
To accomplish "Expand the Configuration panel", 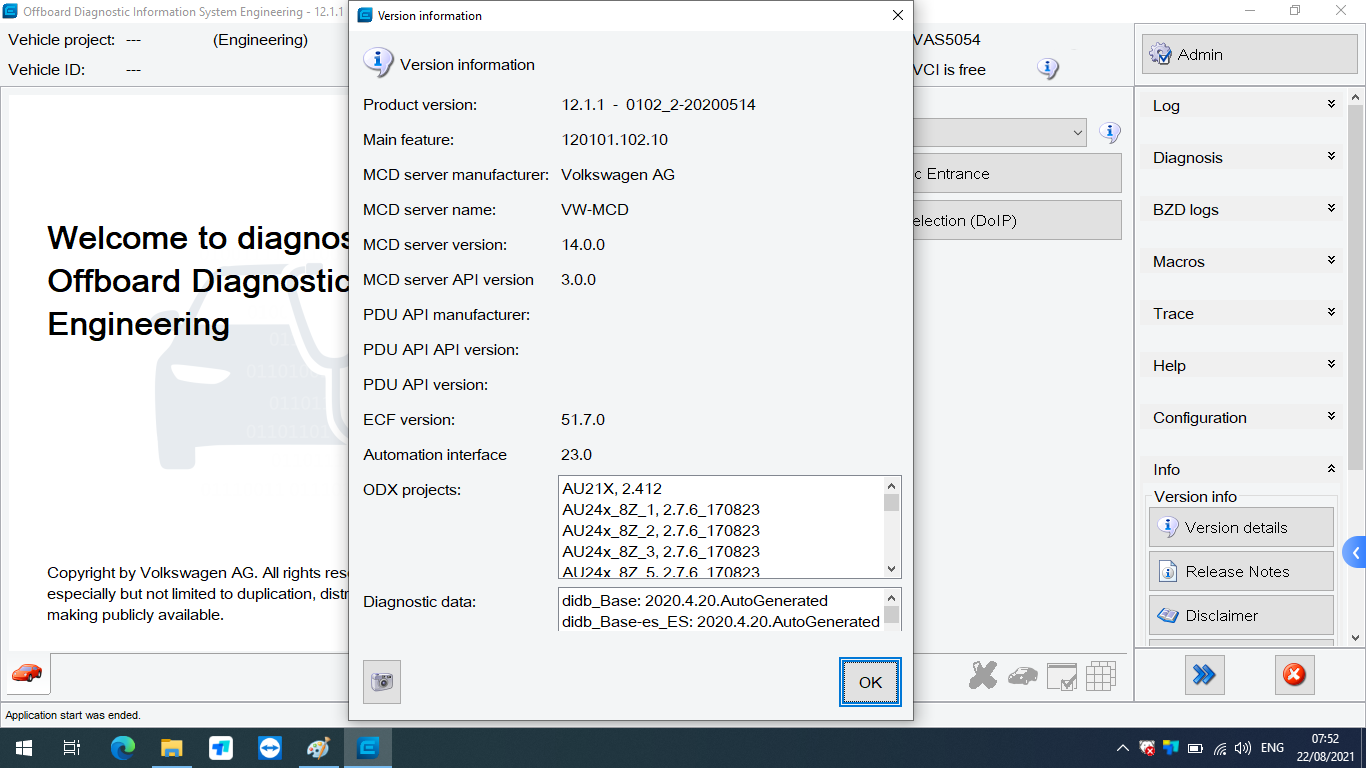I will (1241, 417).
